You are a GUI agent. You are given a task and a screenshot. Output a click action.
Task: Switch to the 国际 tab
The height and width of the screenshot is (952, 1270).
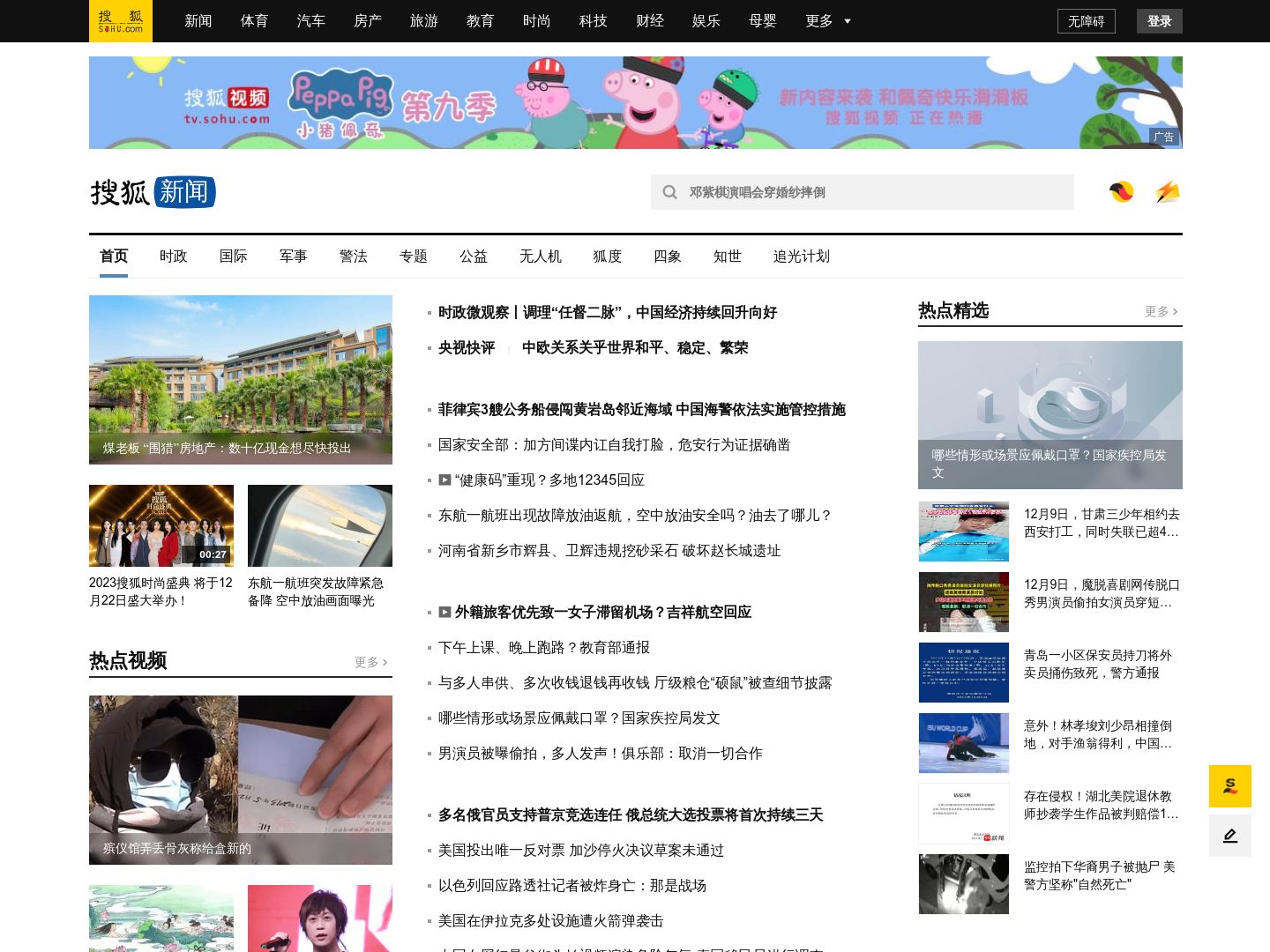point(234,257)
